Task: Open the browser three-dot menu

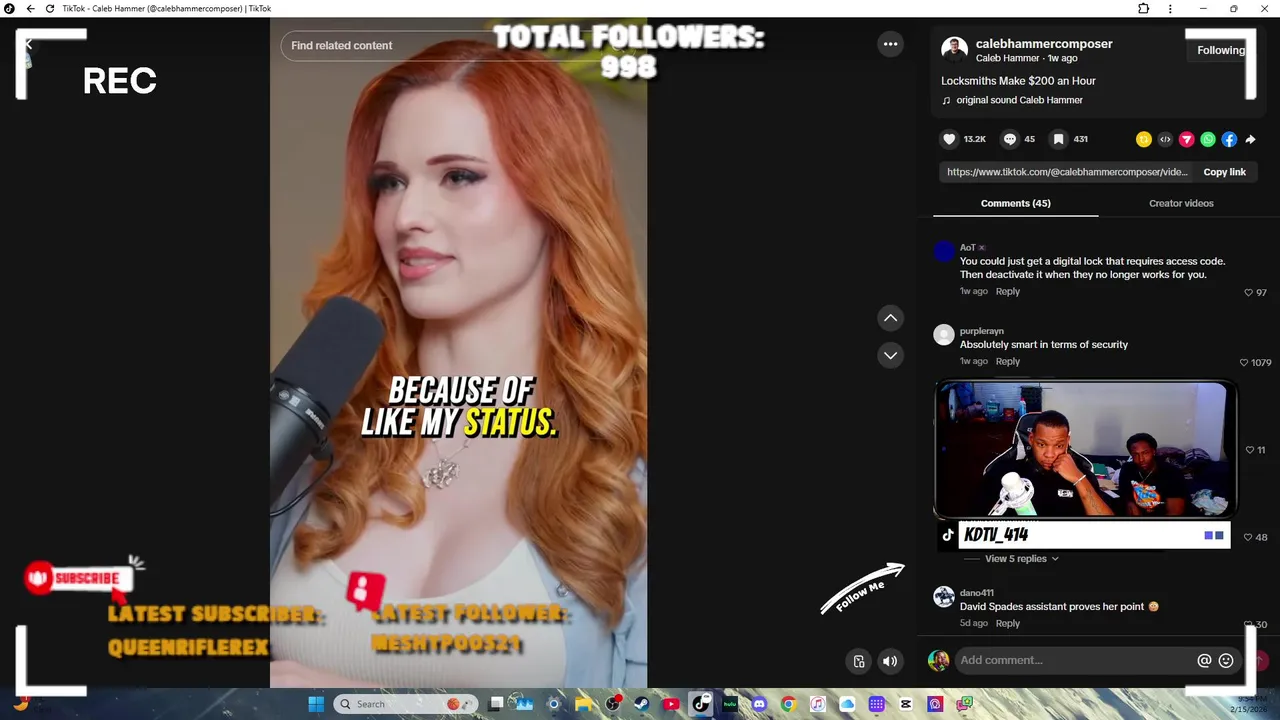Action: pyautogui.click(x=1171, y=9)
